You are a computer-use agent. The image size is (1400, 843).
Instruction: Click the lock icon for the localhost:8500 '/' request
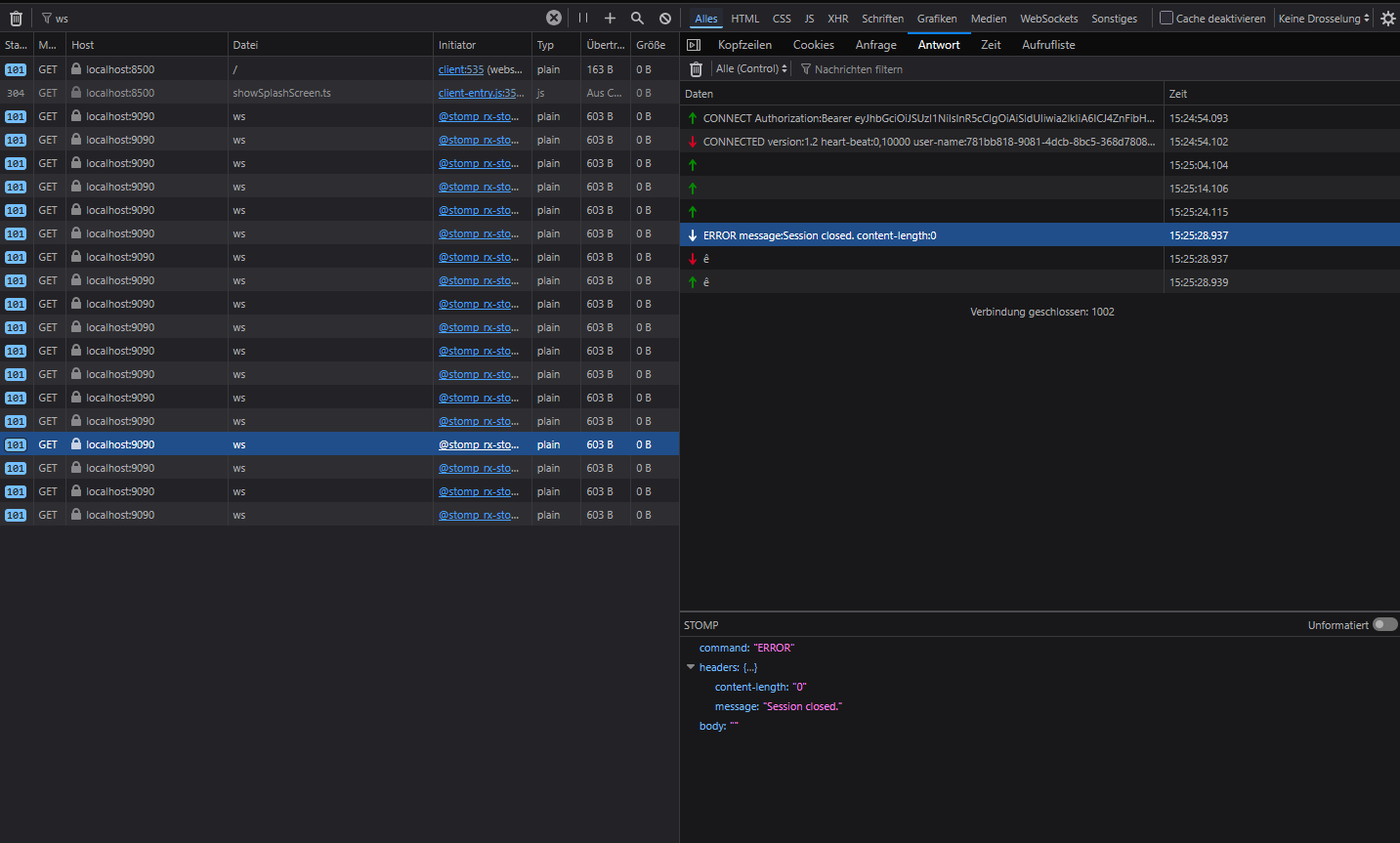pyautogui.click(x=76, y=69)
